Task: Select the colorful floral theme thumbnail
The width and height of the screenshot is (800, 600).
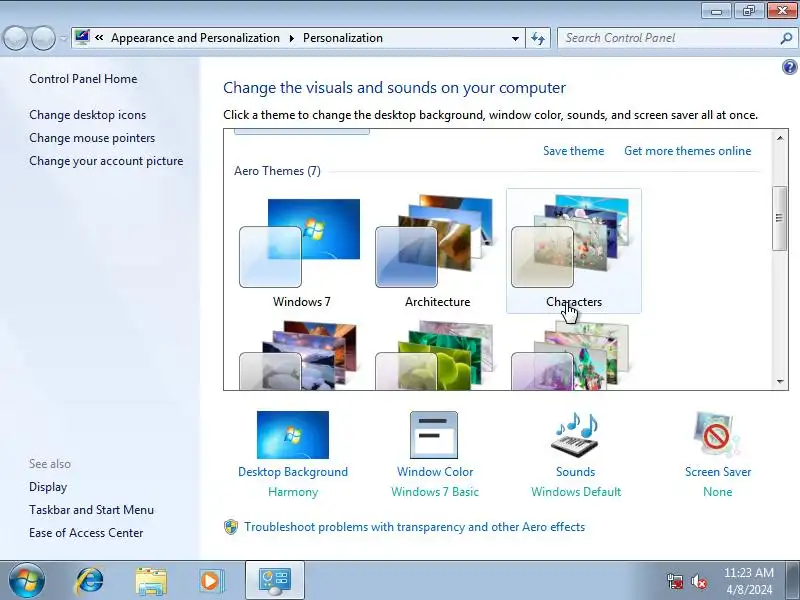Action: click(x=572, y=356)
